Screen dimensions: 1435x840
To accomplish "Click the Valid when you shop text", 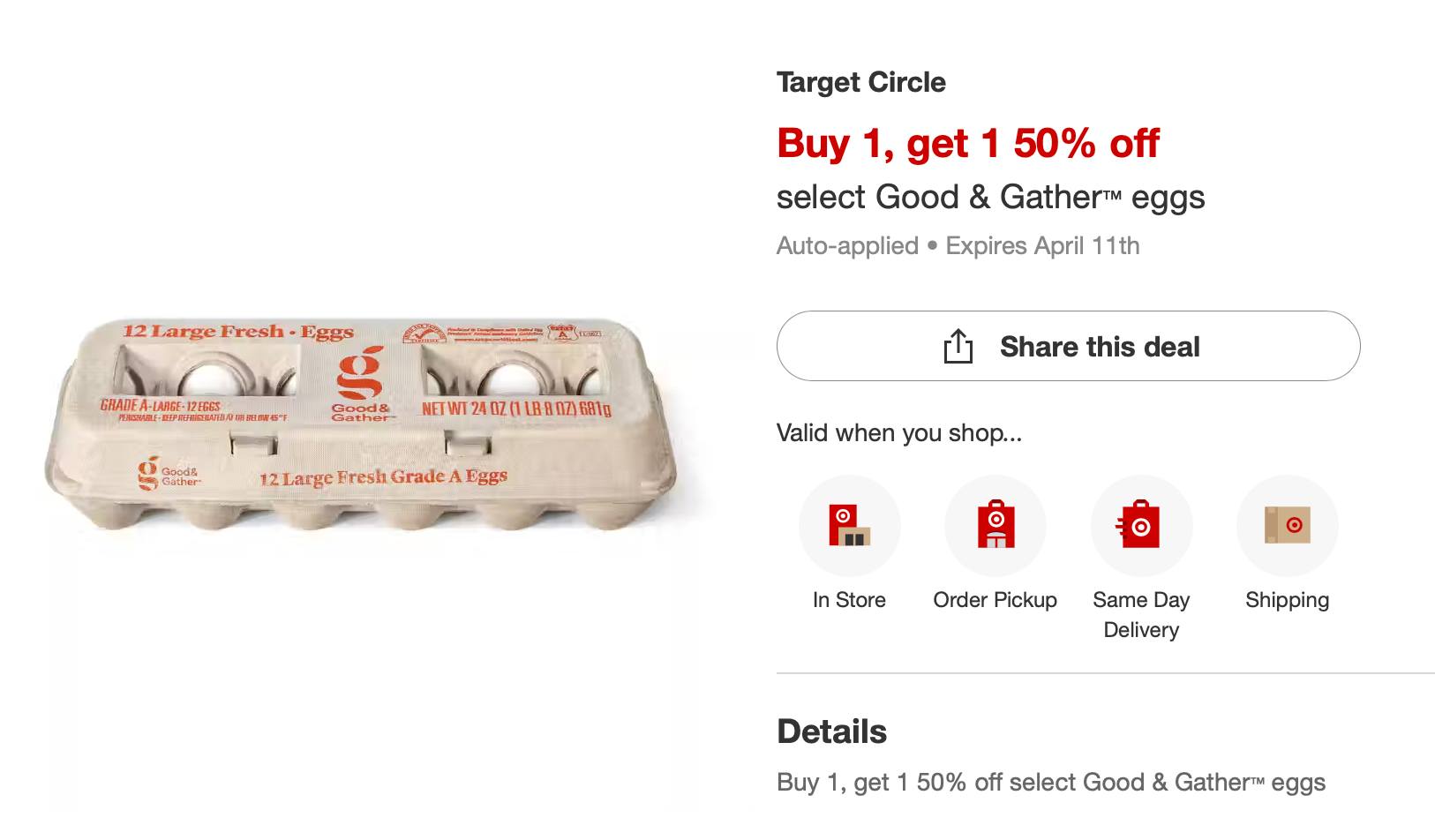I will coord(898,433).
